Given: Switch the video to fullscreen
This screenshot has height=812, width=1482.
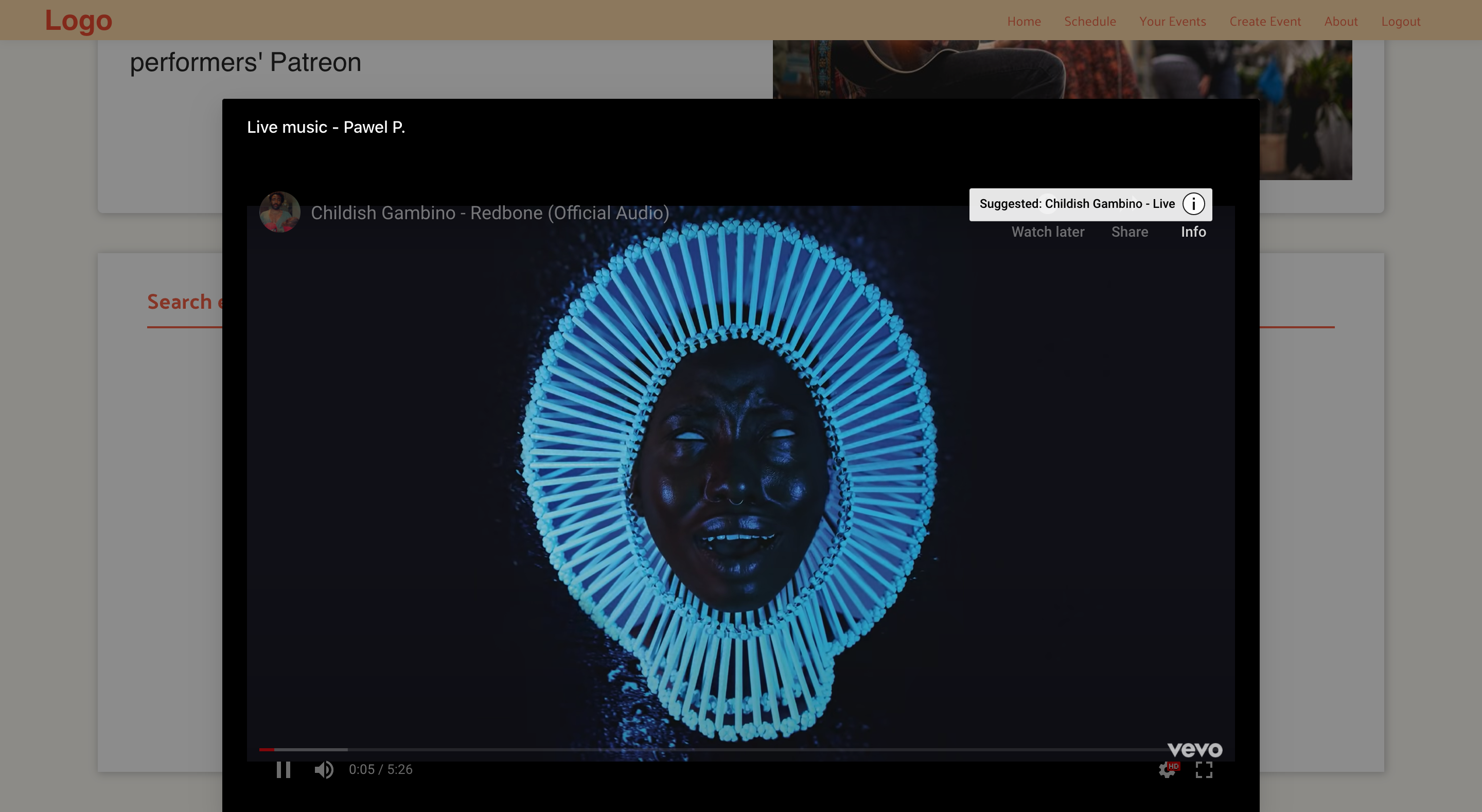Looking at the screenshot, I should tap(1204, 769).
